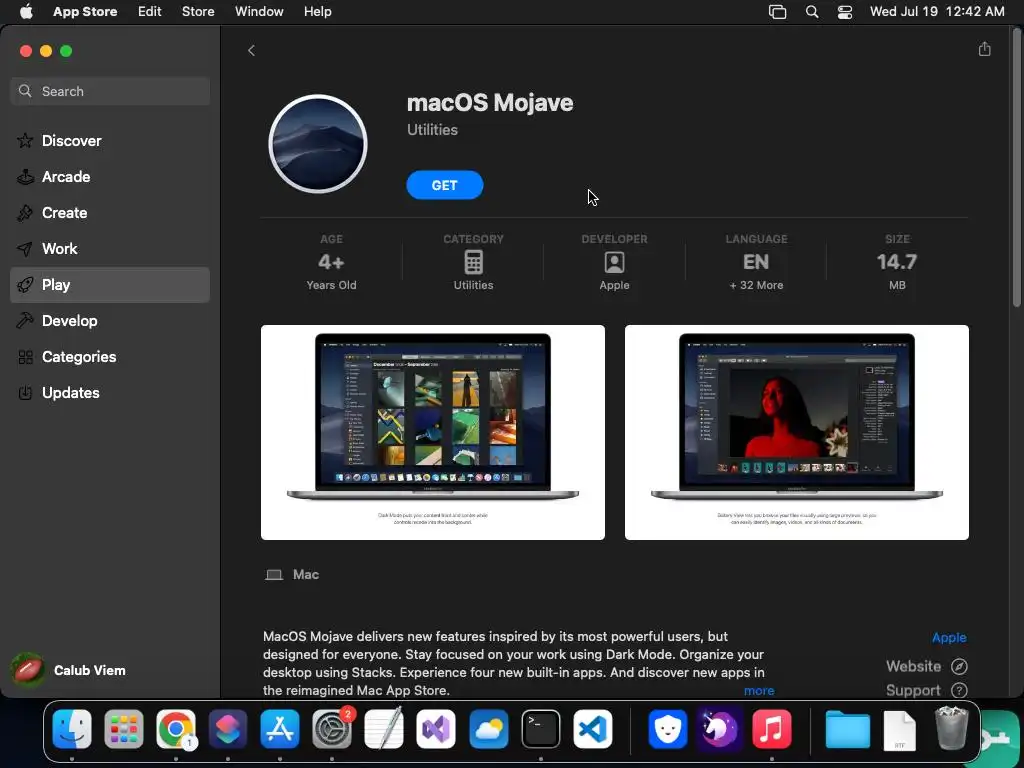Open Visual Studio from the Dock

click(436, 729)
